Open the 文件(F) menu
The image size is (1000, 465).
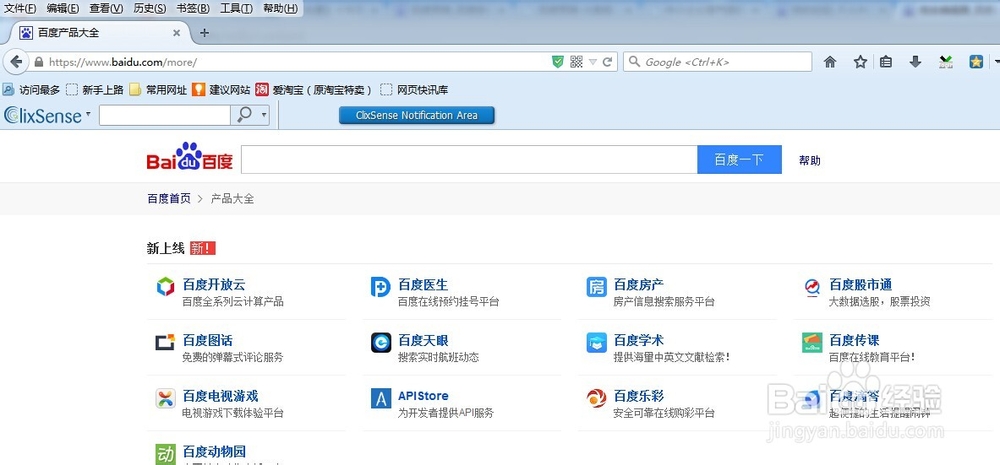pos(20,8)
